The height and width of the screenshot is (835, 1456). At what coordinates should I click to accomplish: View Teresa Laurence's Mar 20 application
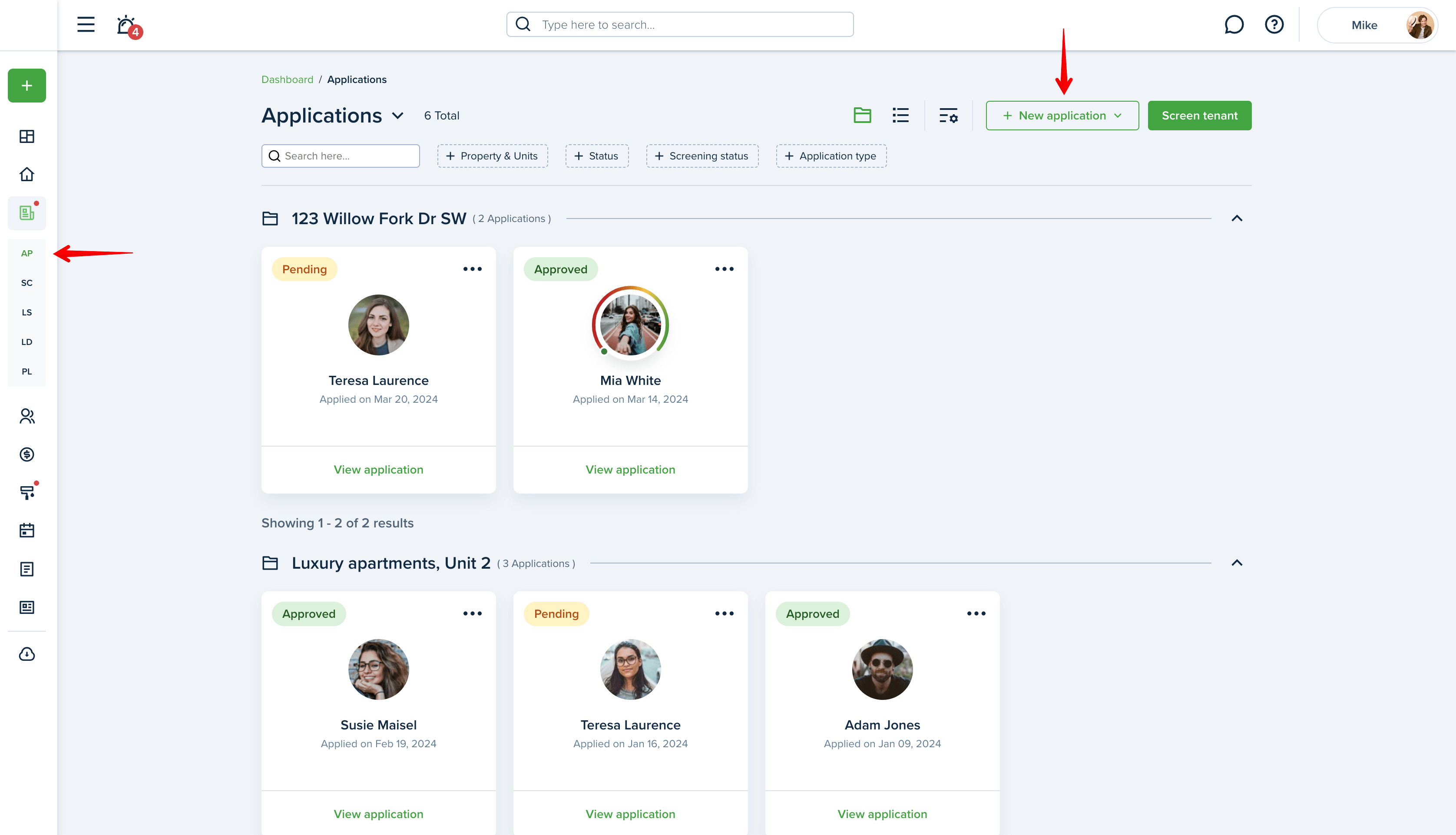click(378, 470)
